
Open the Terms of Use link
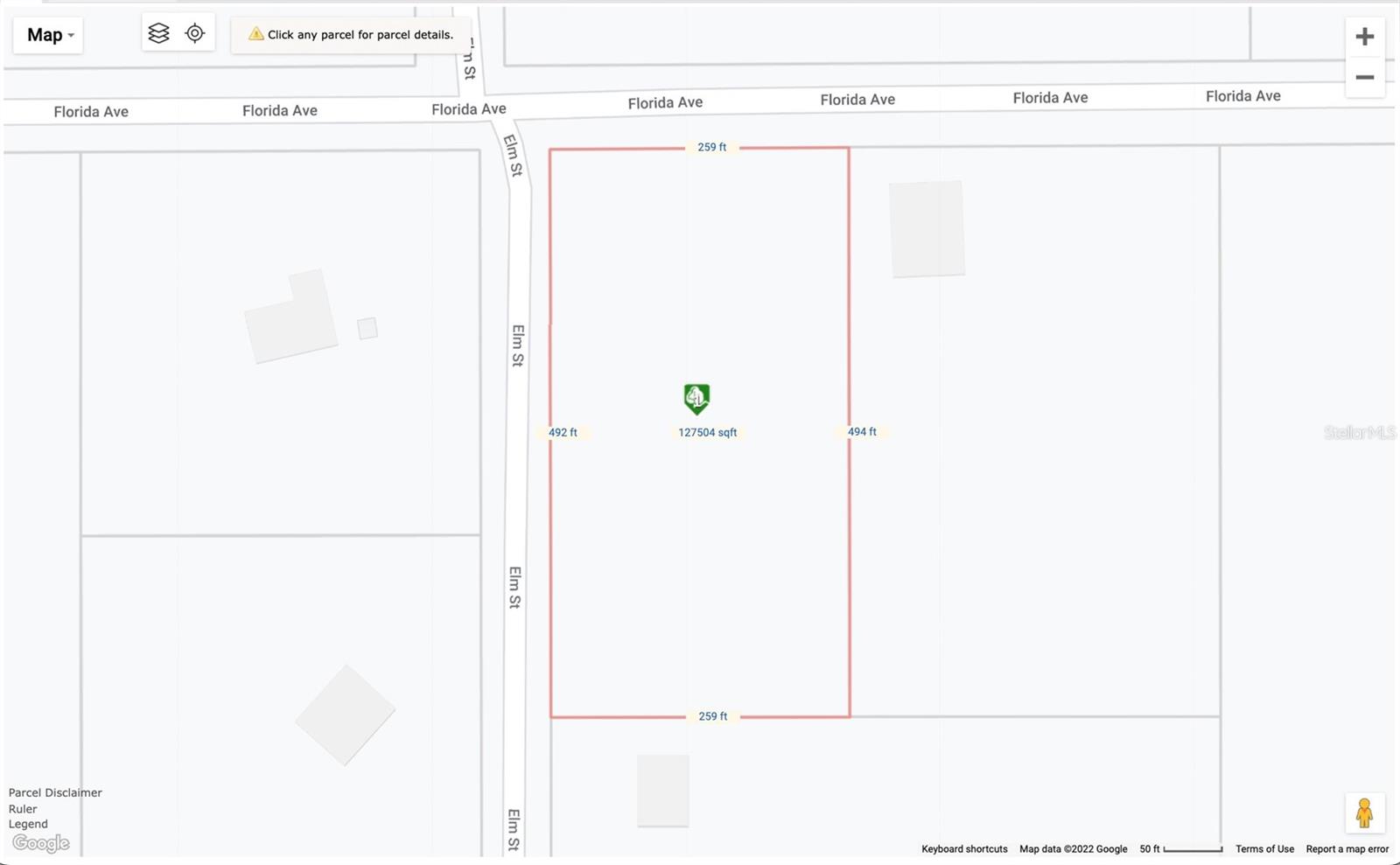[x=1264, y=849]
